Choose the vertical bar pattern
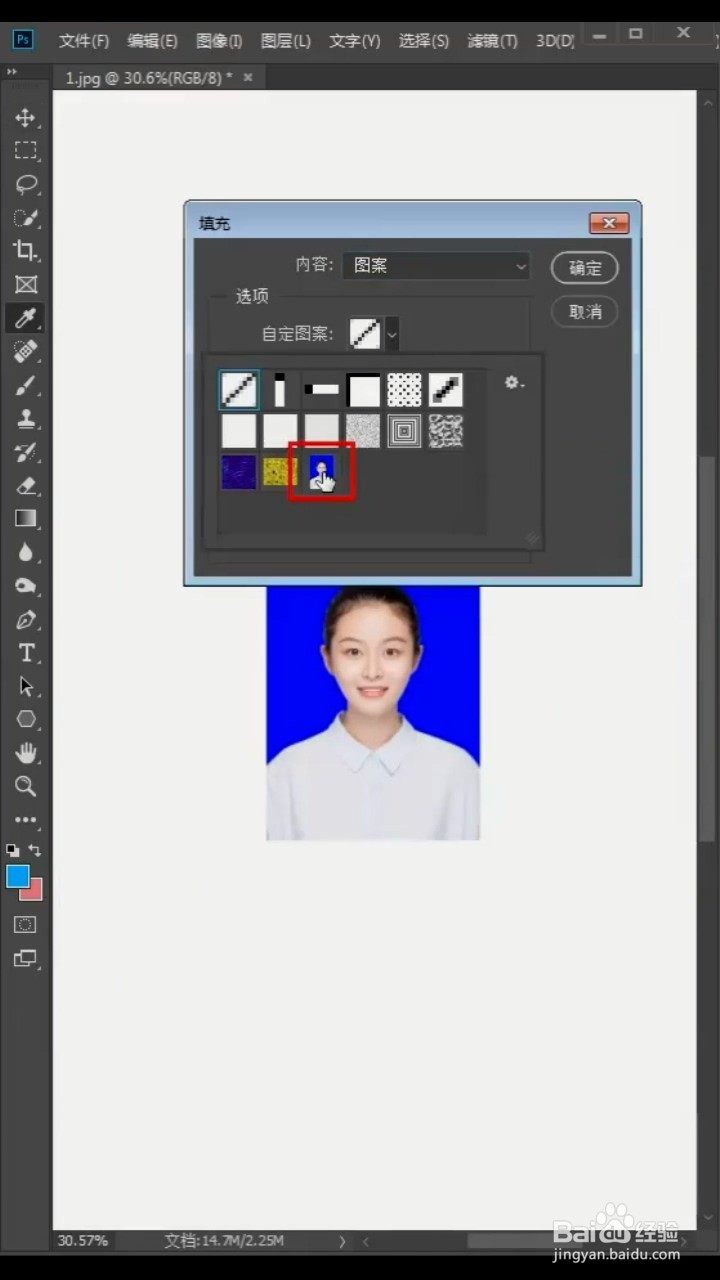 [280, 390]
